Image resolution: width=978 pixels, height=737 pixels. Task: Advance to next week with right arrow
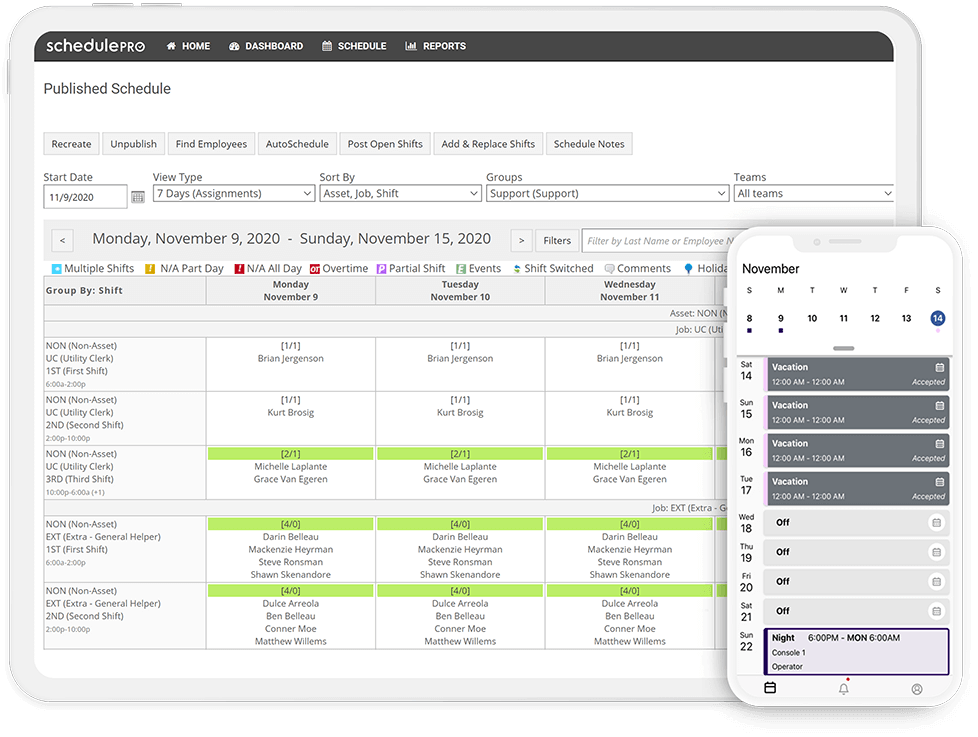(521, 240)
